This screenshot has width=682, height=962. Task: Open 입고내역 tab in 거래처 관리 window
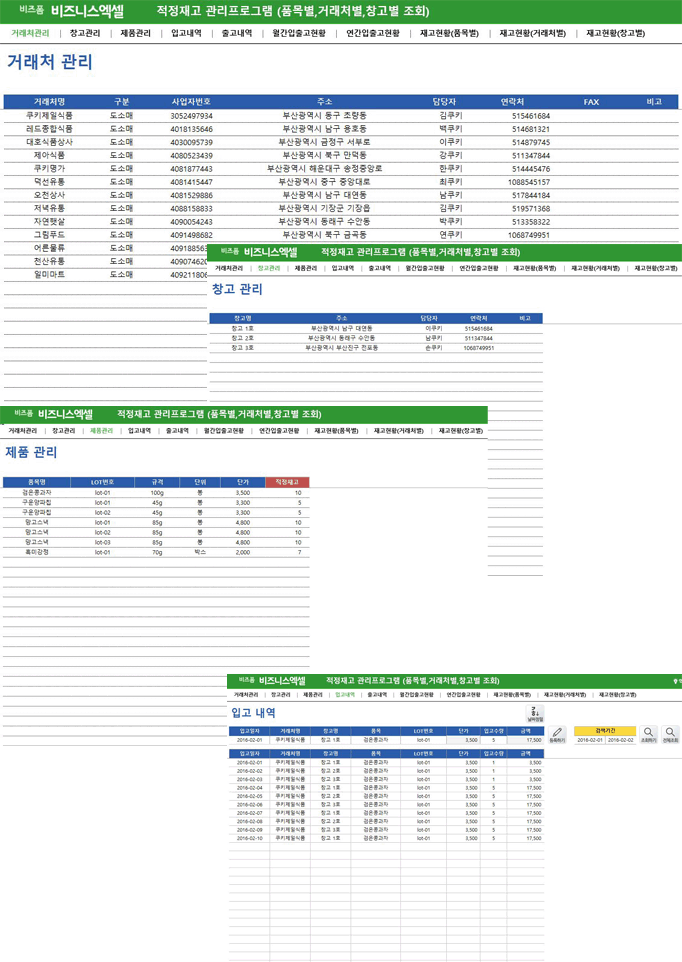point(186,33)
